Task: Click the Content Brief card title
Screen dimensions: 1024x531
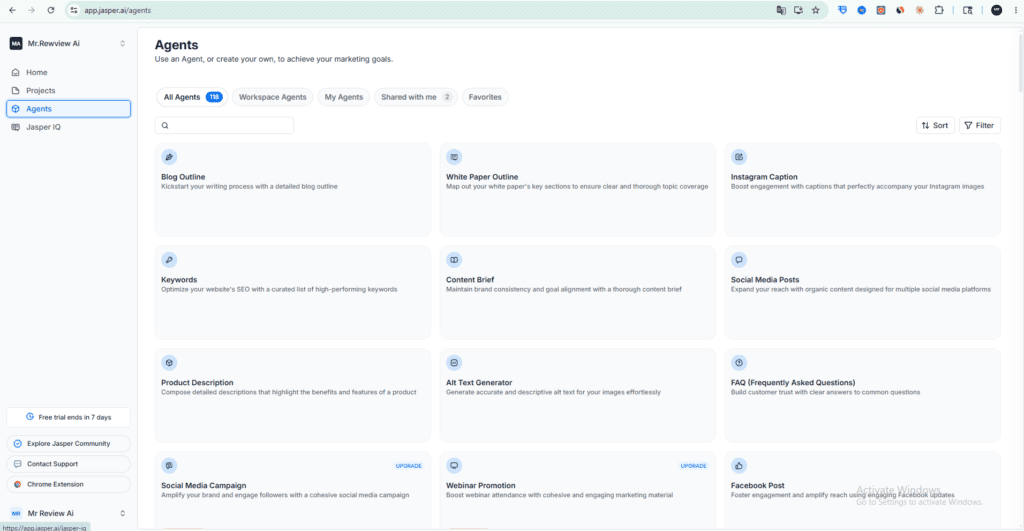Action: [470, 280]
